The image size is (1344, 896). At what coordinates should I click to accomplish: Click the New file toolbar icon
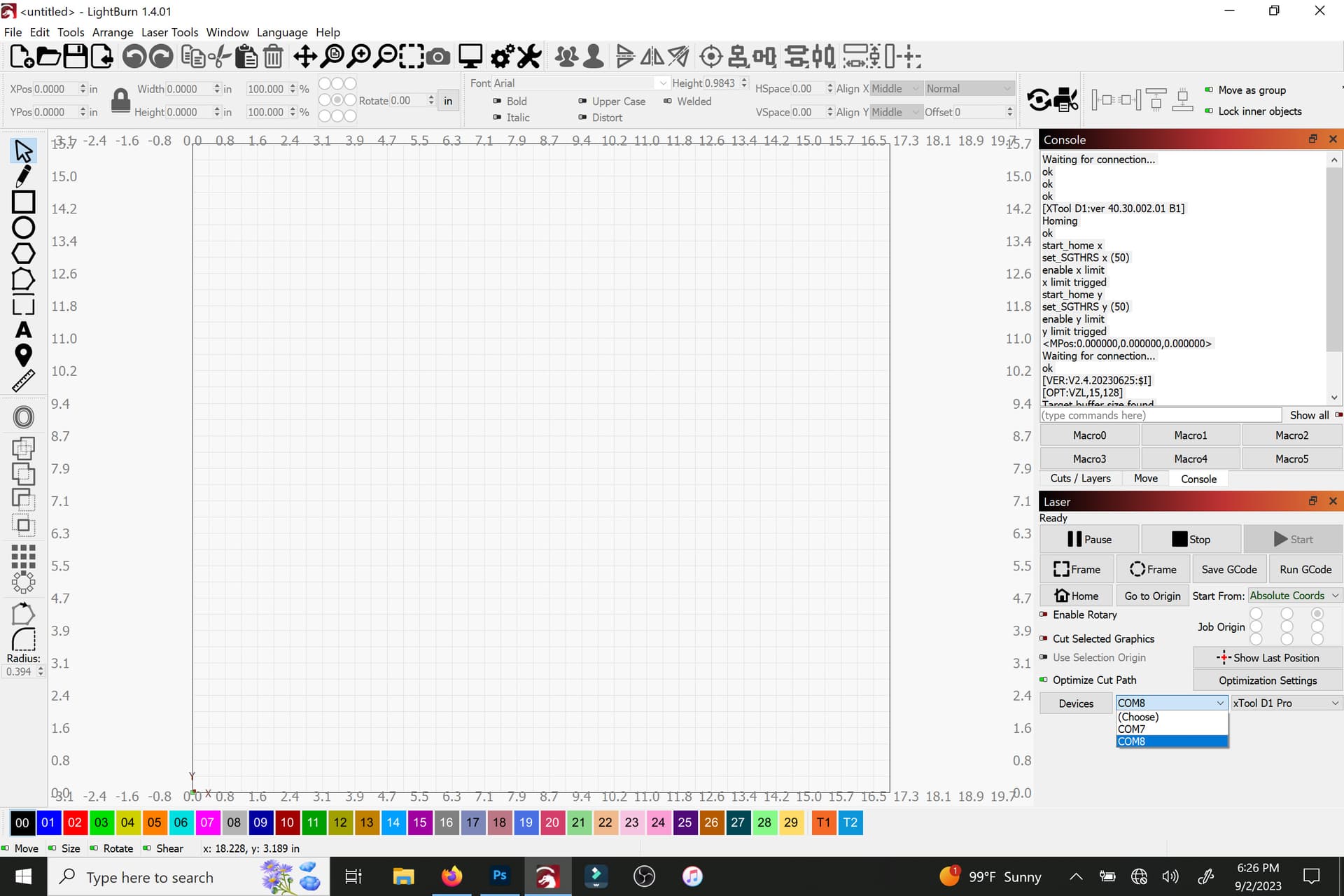[21, 57]
